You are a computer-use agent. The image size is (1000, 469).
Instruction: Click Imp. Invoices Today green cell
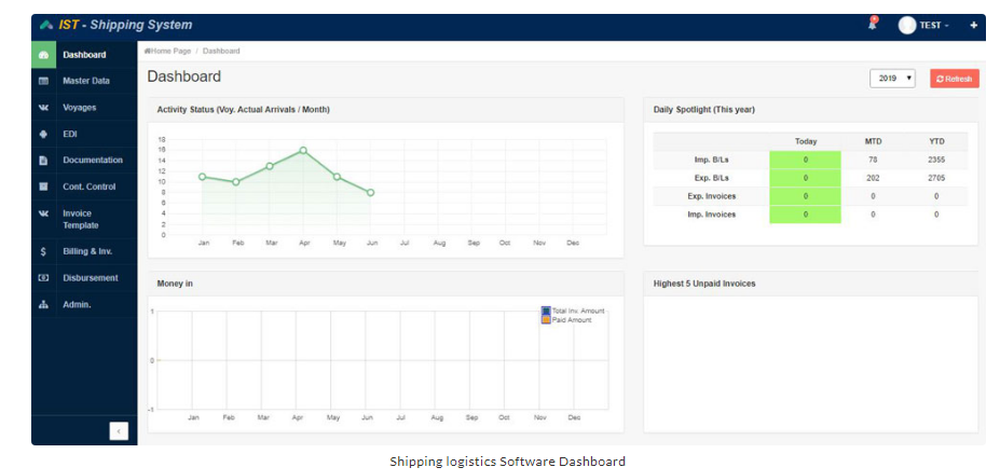click(x=805, y=214)
